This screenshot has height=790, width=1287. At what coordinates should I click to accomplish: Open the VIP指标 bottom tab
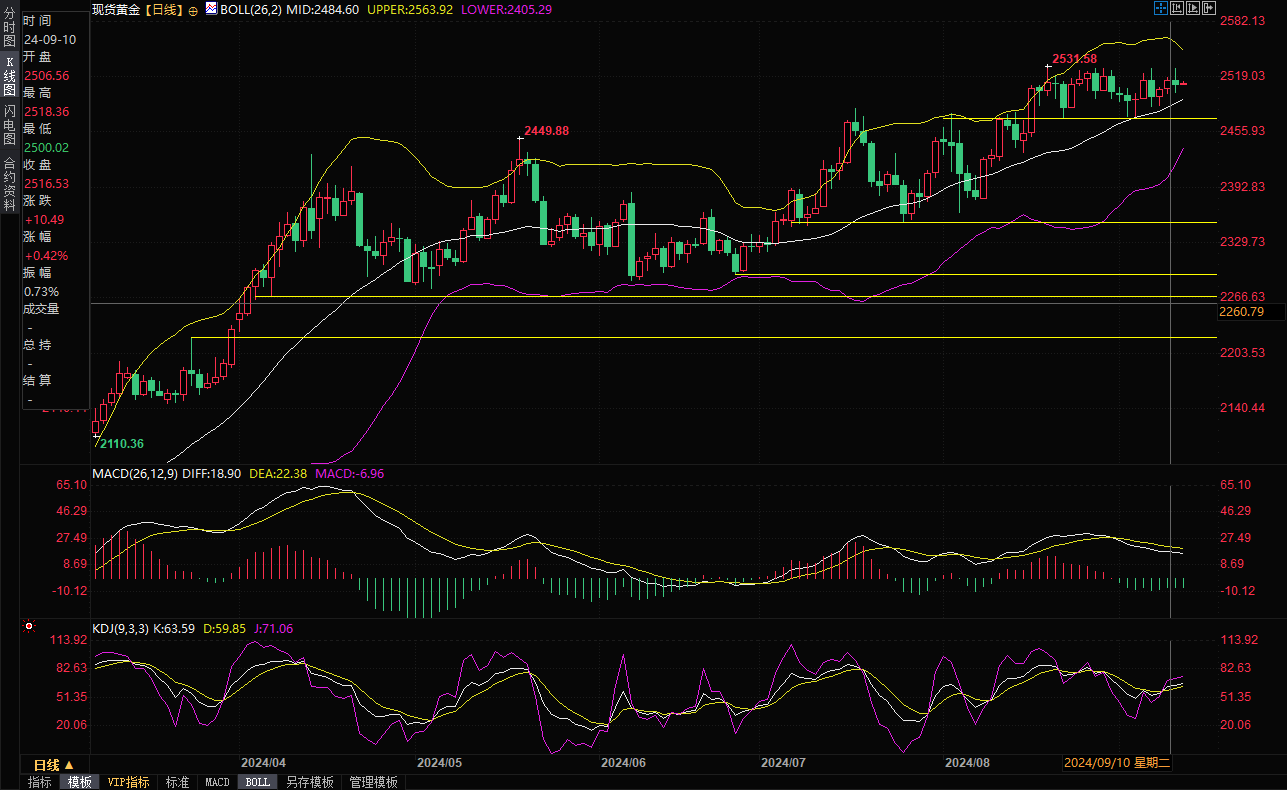pyautogui.click(x=128, y=782)
